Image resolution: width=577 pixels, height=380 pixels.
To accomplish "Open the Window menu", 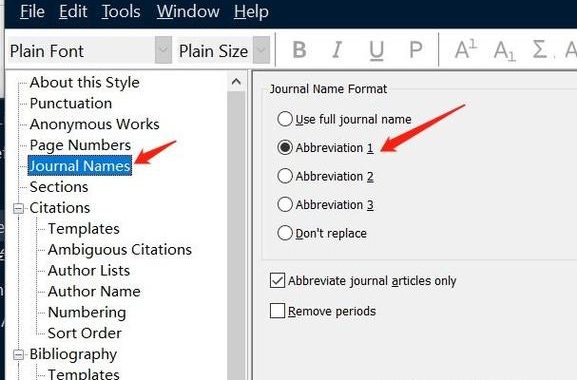I will [x=188, y=11].
